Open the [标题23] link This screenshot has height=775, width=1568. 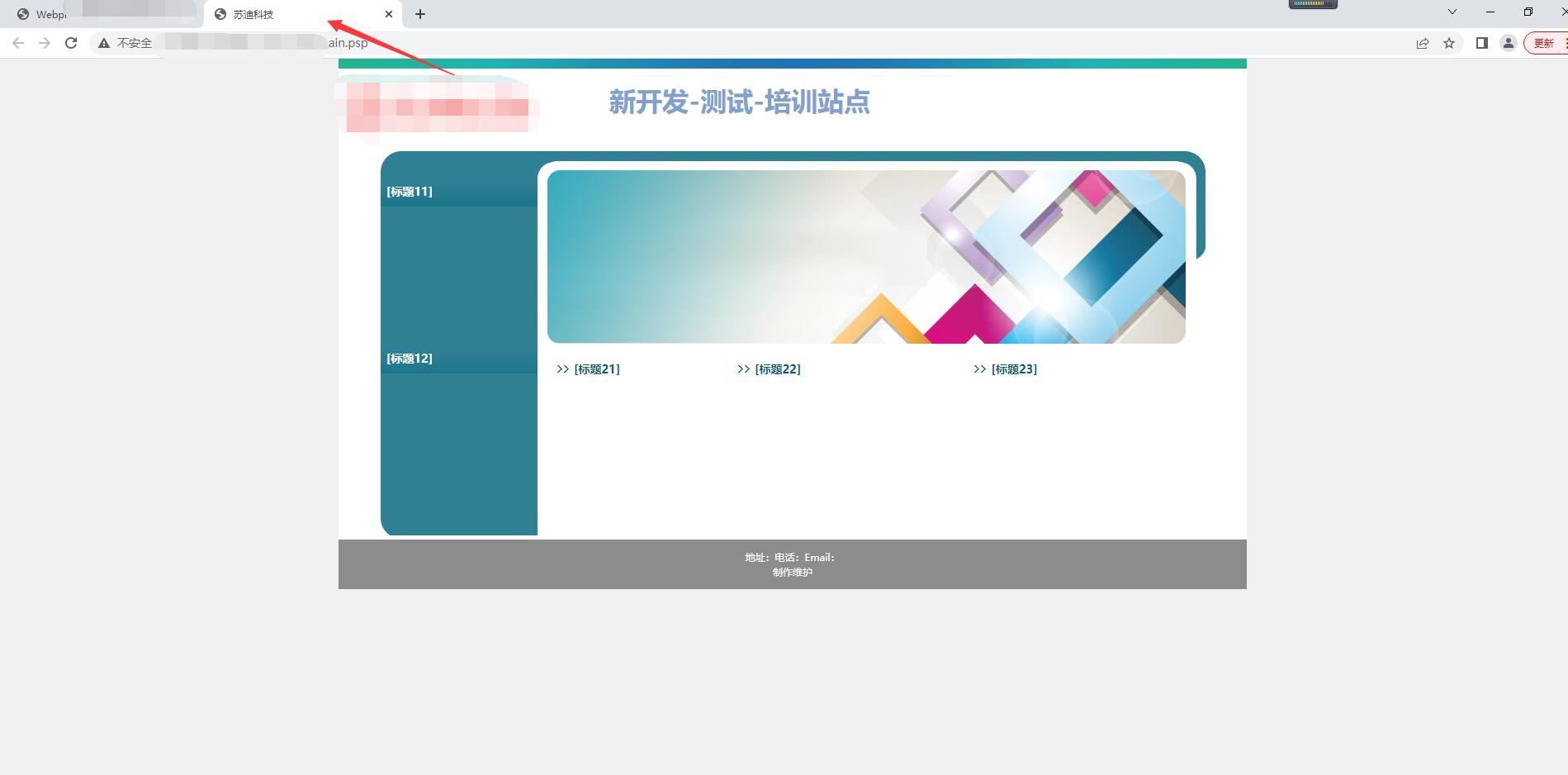tap(1013, 369)
